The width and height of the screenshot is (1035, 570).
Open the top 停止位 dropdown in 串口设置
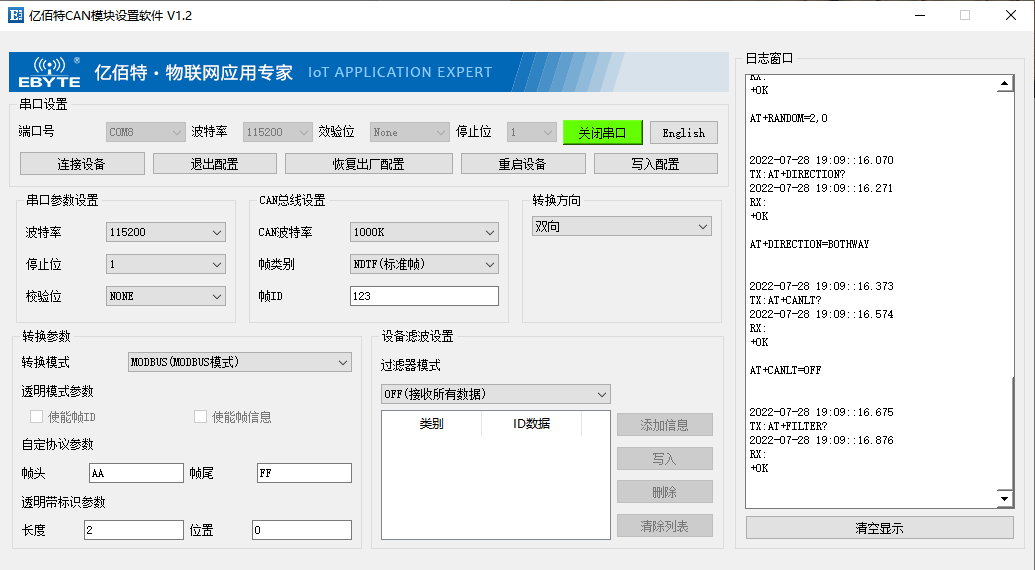coord(531,132)
